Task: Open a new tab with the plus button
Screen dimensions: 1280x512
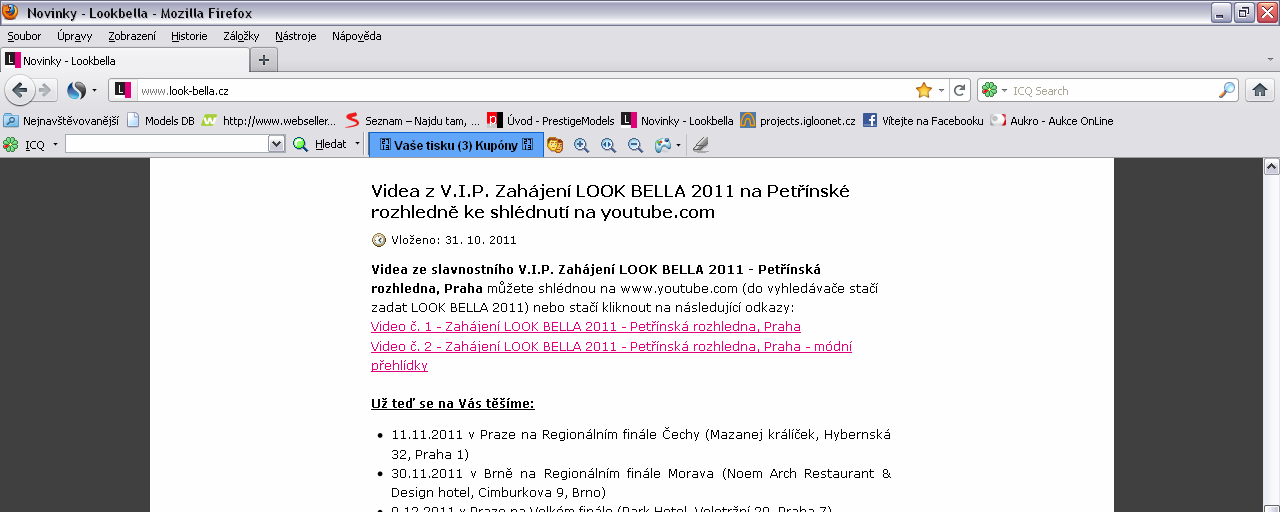Action: 264,60
